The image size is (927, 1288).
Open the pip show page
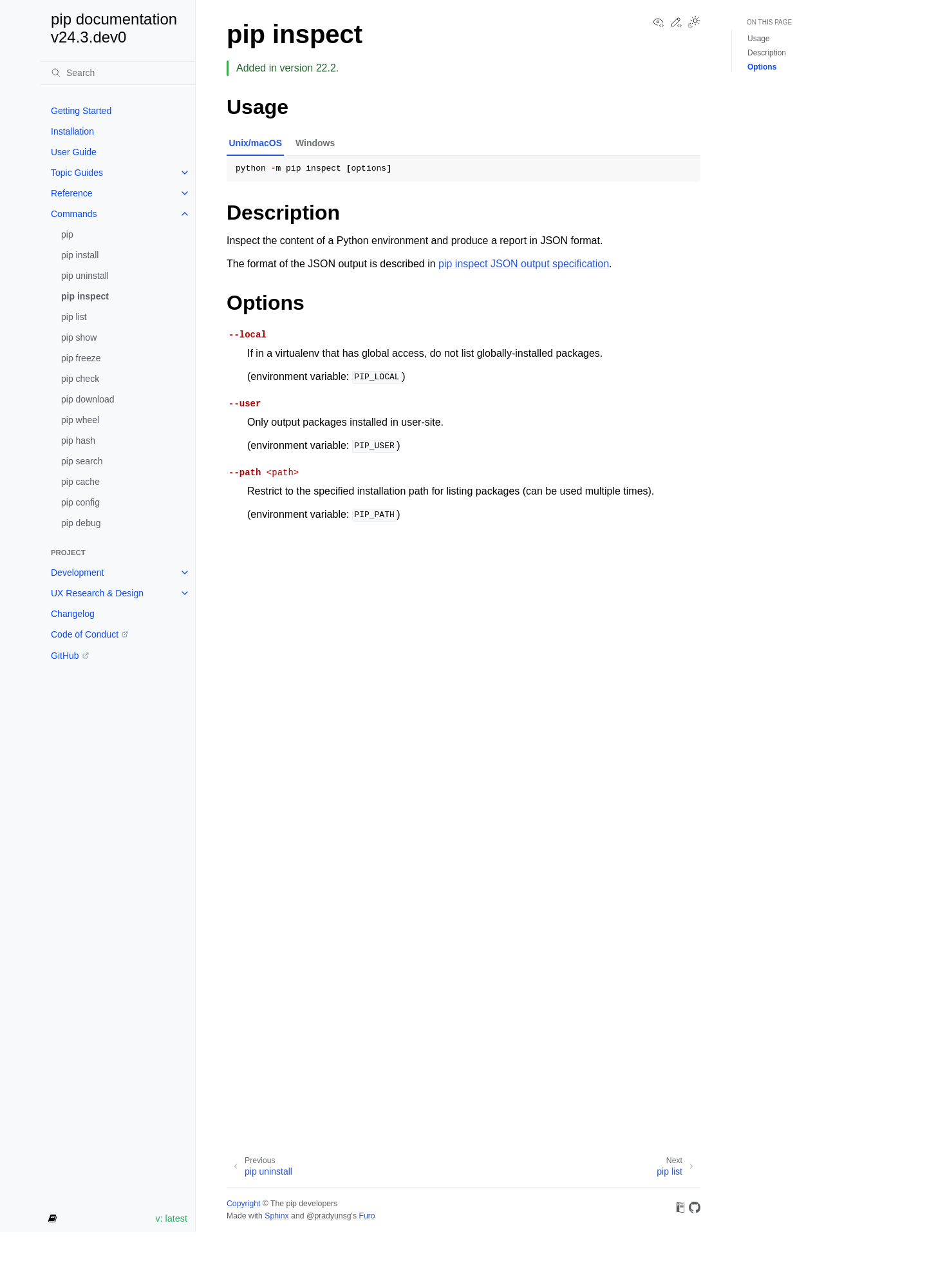(79, 337)
